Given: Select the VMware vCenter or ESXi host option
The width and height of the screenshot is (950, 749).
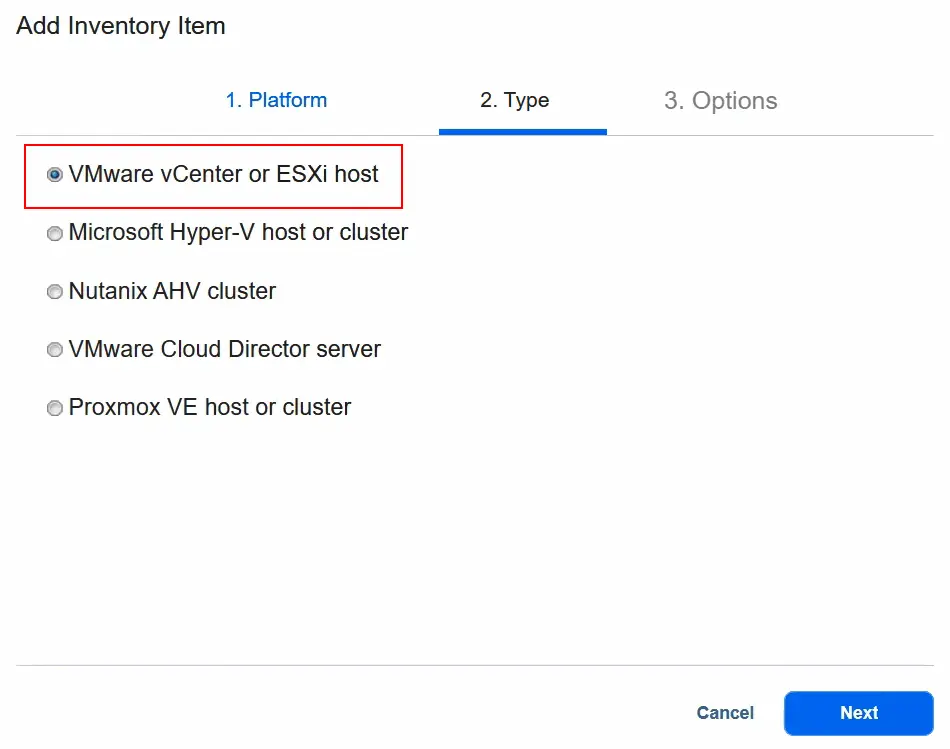Looking at the screenshot, I should (x=55, y=174).
